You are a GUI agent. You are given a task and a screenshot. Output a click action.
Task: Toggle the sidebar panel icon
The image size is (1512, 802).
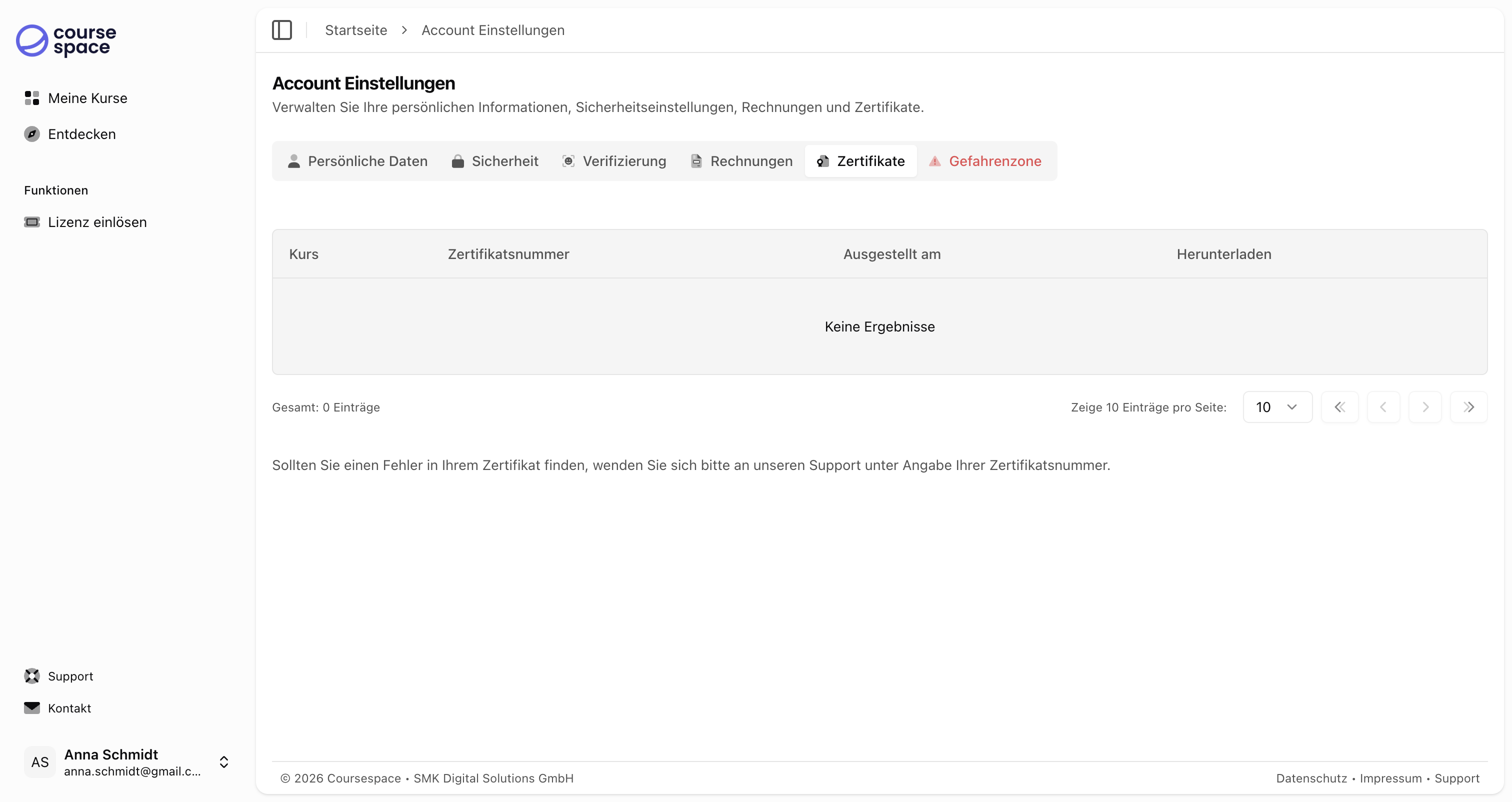pos(281,30)
